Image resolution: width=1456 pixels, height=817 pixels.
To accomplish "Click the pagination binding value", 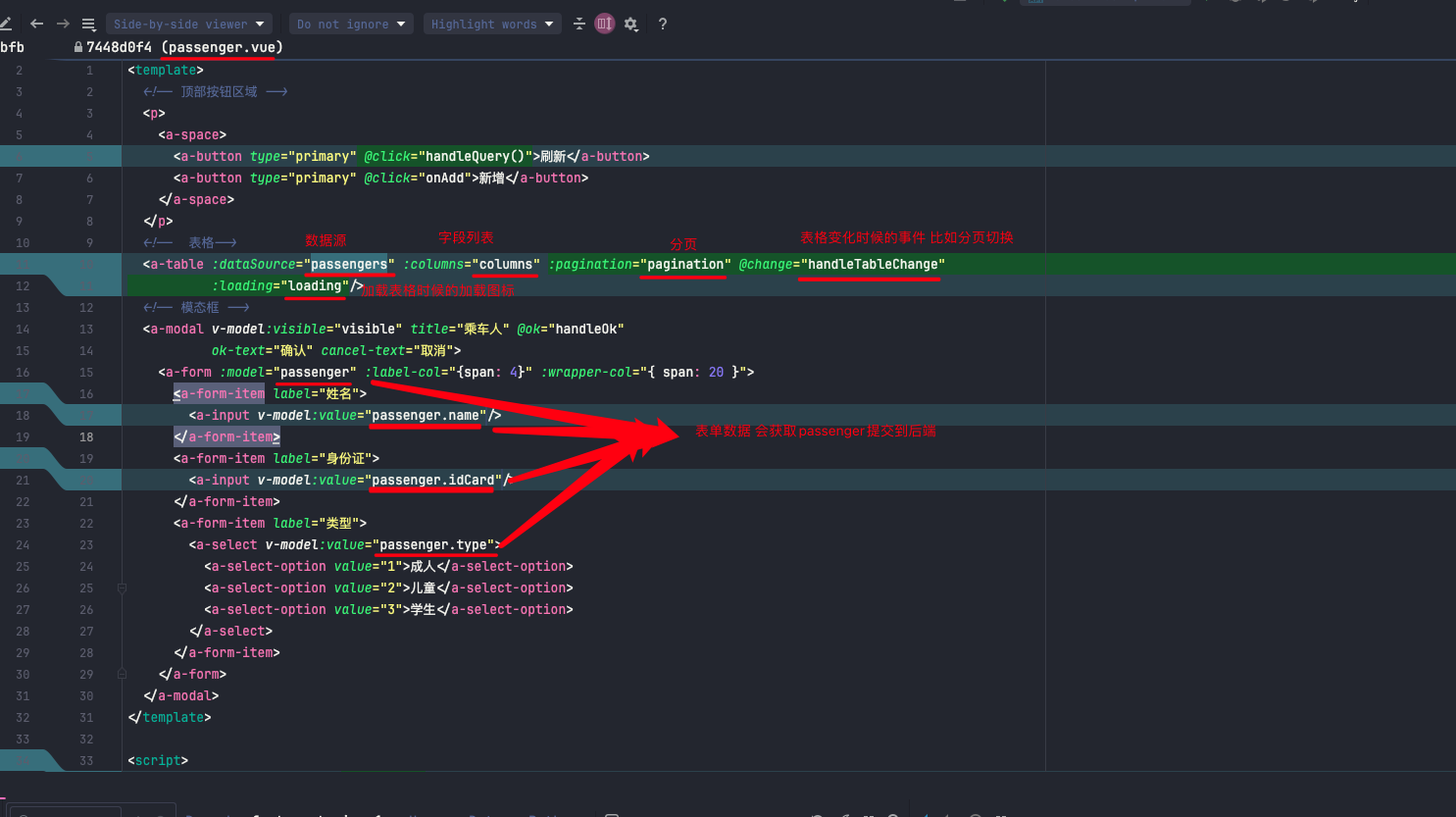I will (685, 264).
